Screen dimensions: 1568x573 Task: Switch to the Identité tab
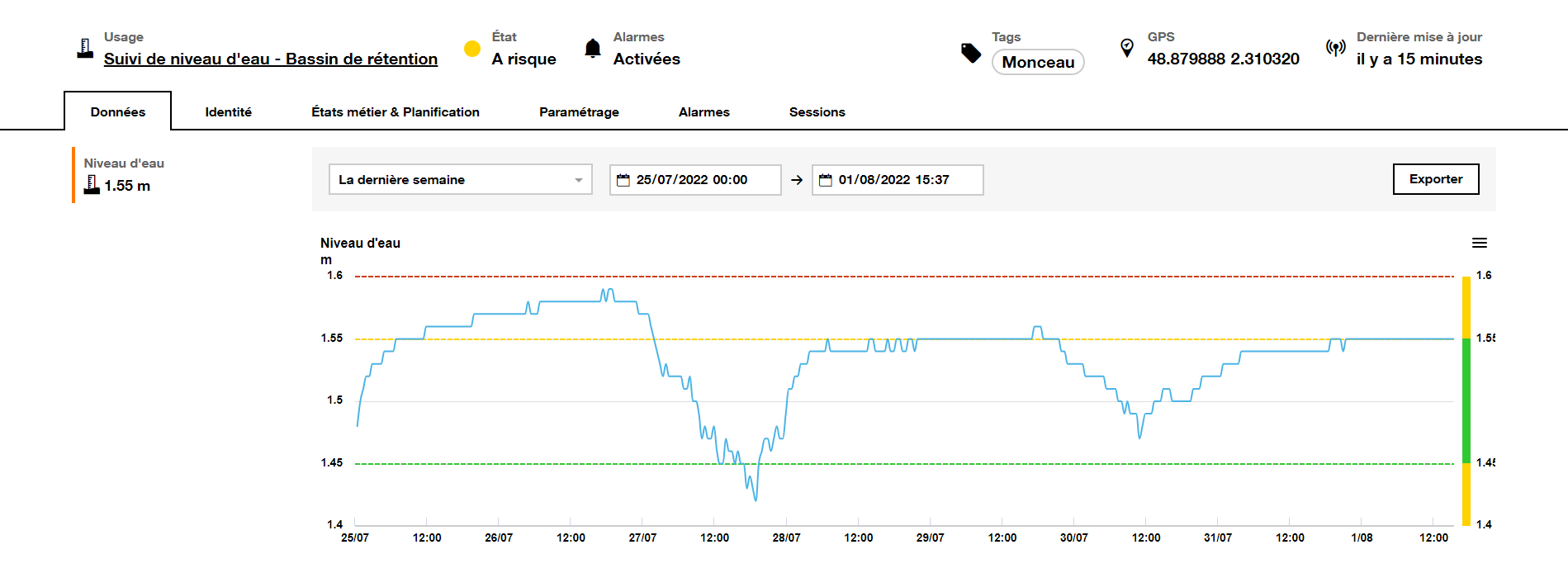click(228, 111)
